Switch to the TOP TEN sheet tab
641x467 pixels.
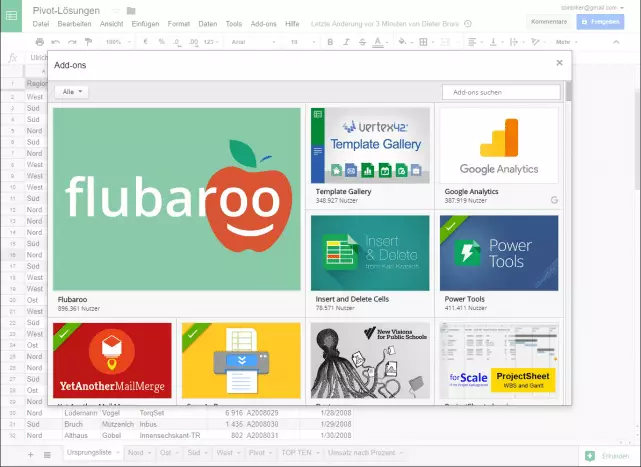[x=298, y=454]
